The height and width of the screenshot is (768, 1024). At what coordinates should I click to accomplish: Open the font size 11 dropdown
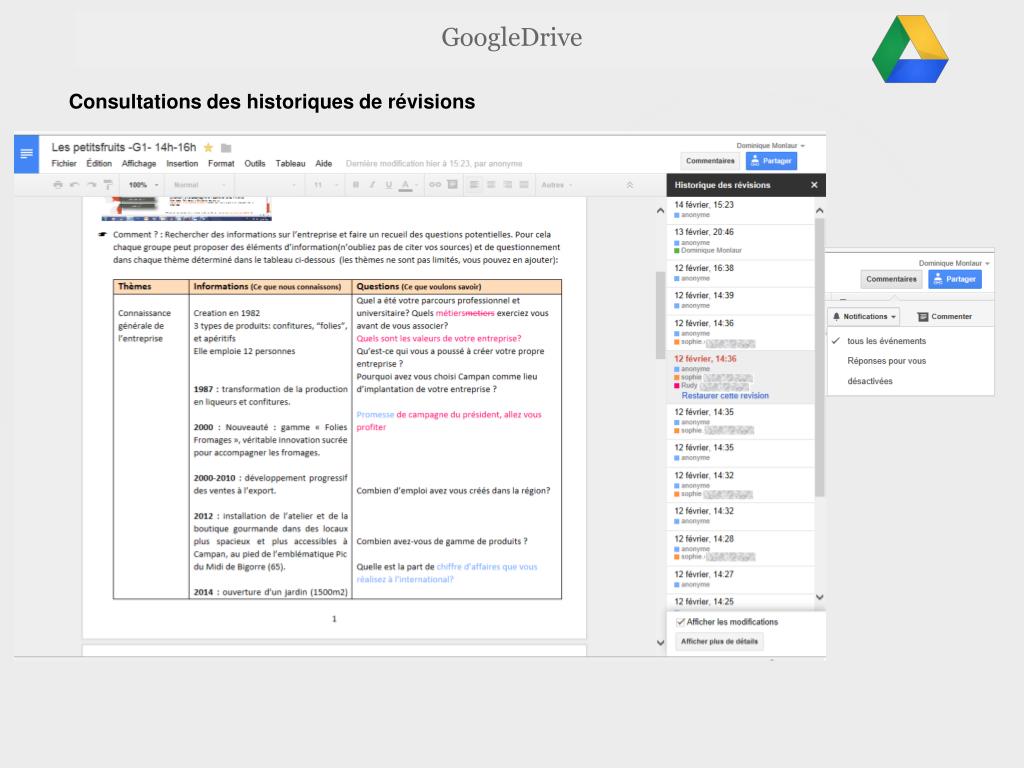[326, 185]
